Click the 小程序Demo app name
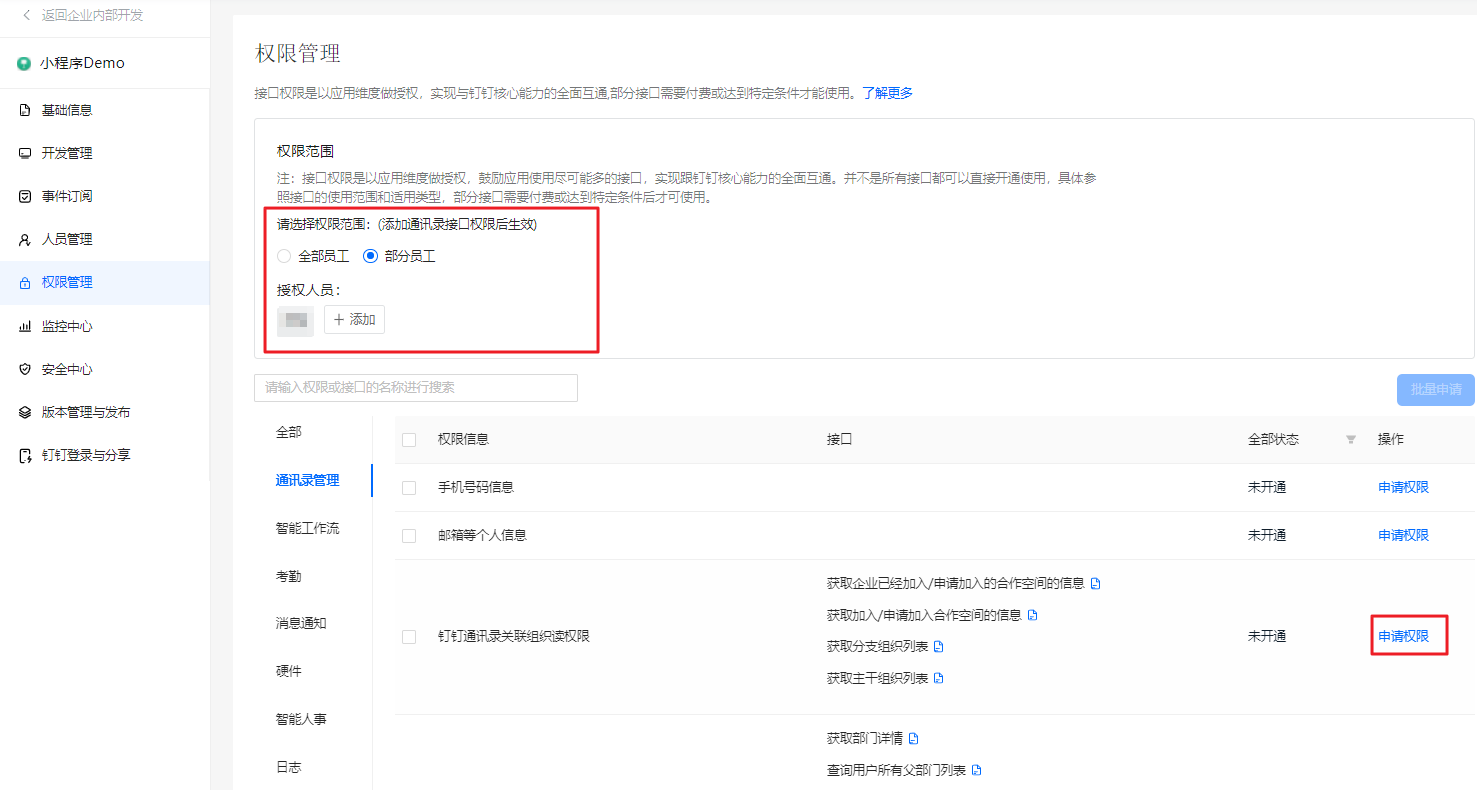The height and width of the screenshot is (790, 1477). click(x=82, y=63)
